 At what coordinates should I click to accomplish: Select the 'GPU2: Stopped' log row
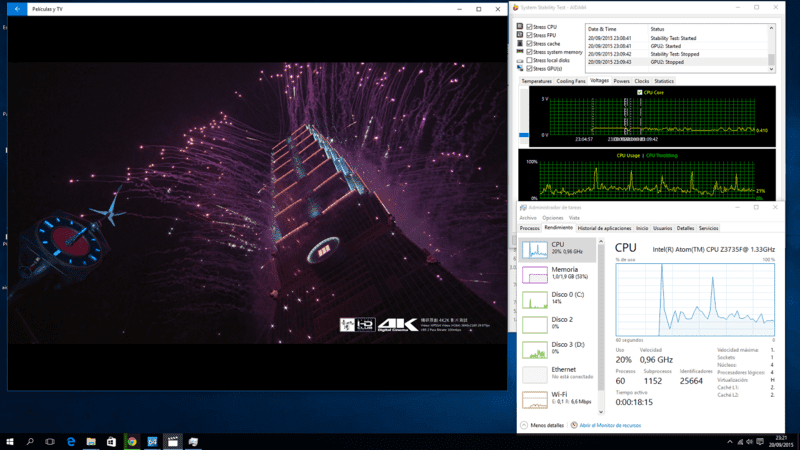[x=677, y=62]
